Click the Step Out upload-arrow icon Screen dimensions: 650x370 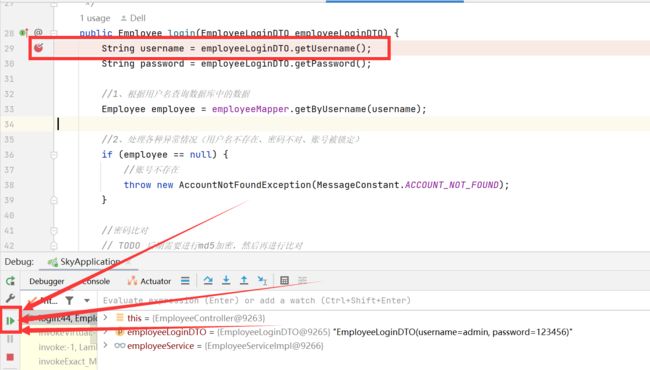pos(244,281)
